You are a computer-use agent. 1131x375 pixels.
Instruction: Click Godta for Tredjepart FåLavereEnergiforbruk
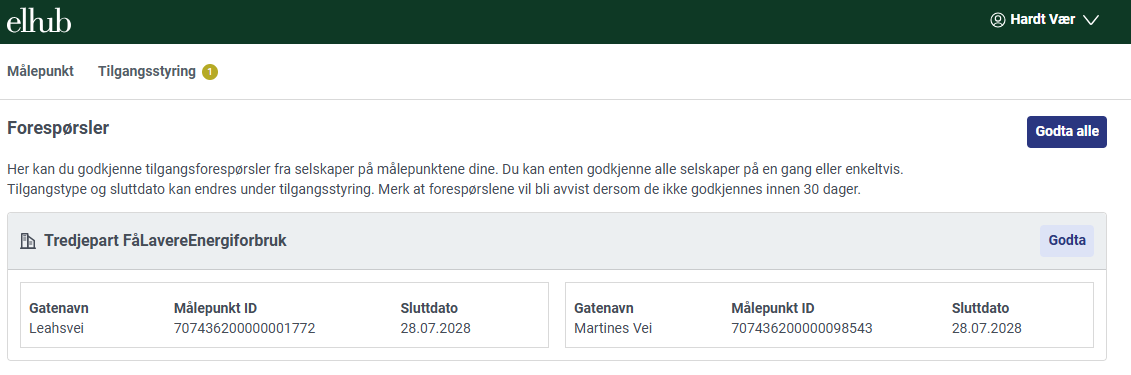click(1067, 241)
